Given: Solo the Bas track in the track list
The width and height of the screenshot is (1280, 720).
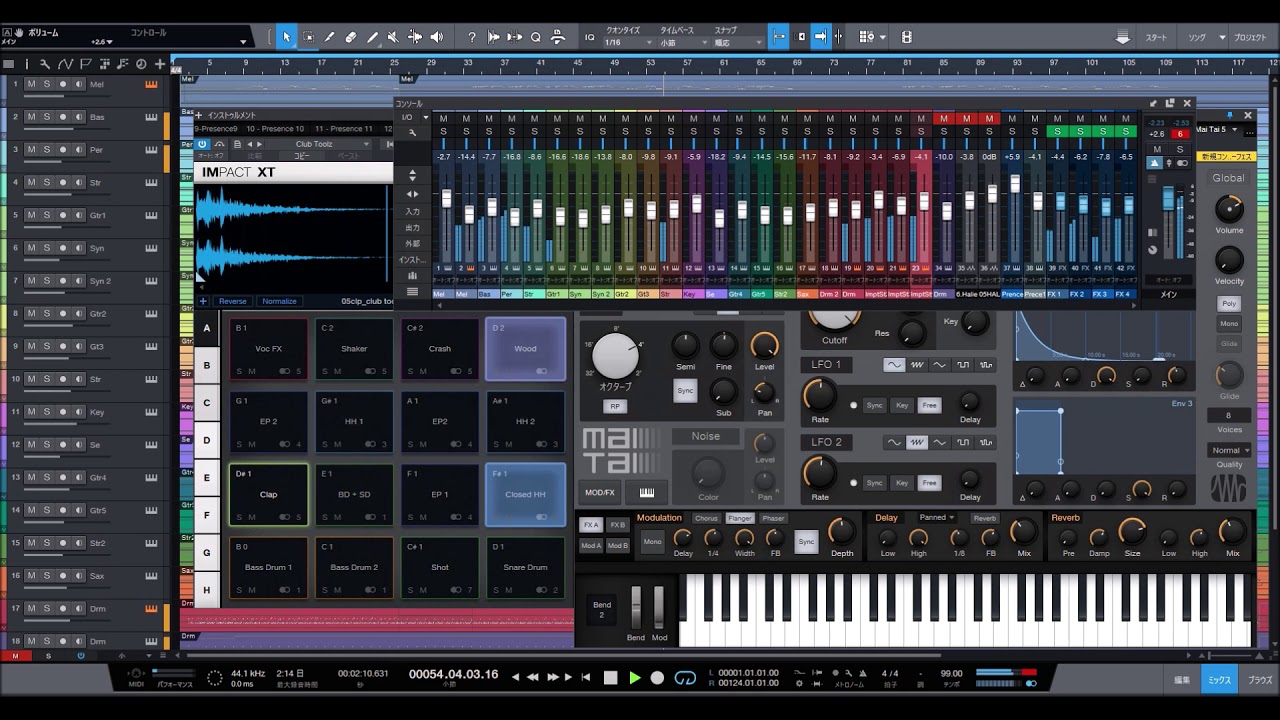Looking at the screenshot, I should tap(47, 117).
